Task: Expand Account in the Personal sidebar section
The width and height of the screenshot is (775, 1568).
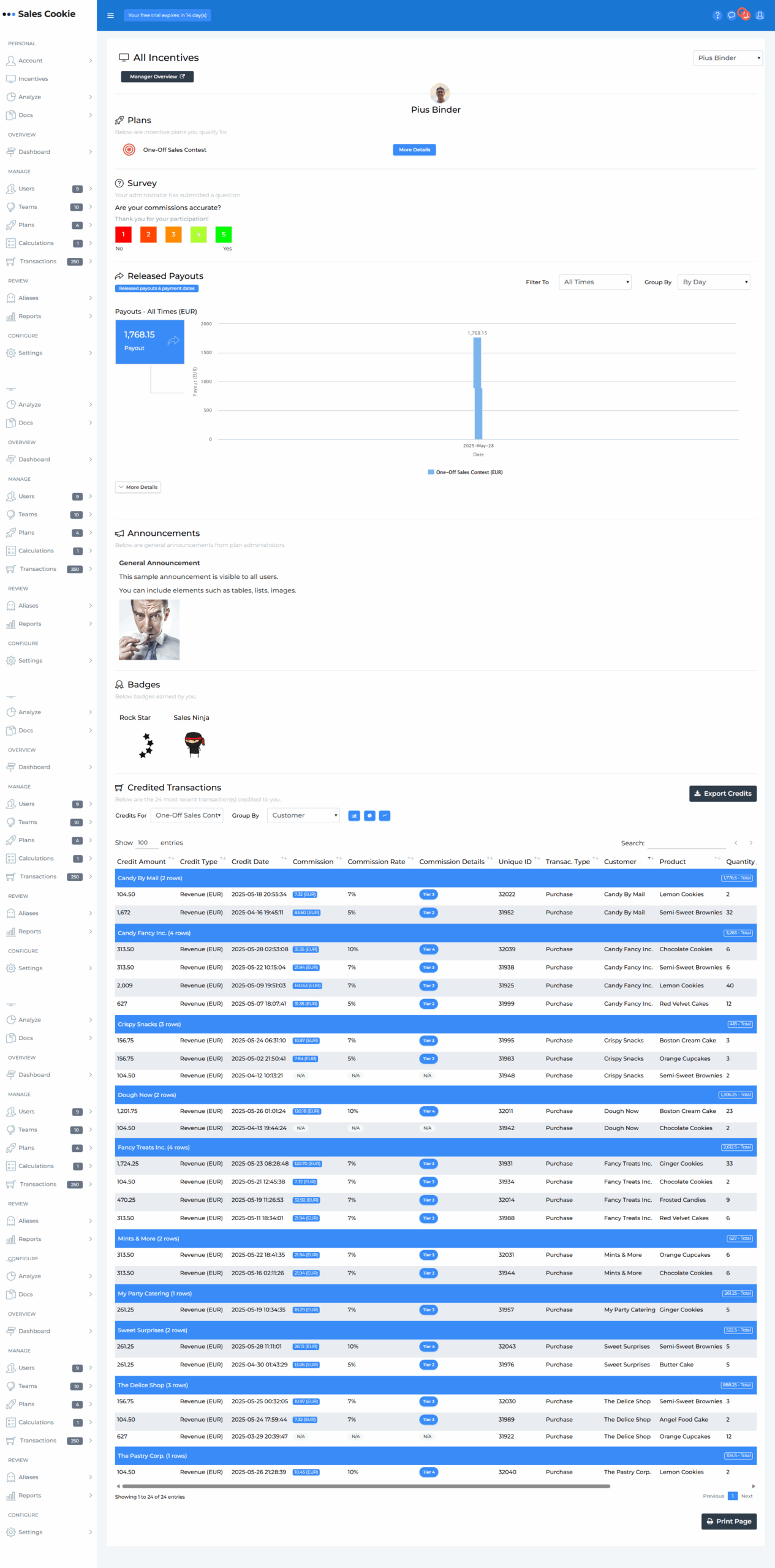Action: tap(49, 61)
